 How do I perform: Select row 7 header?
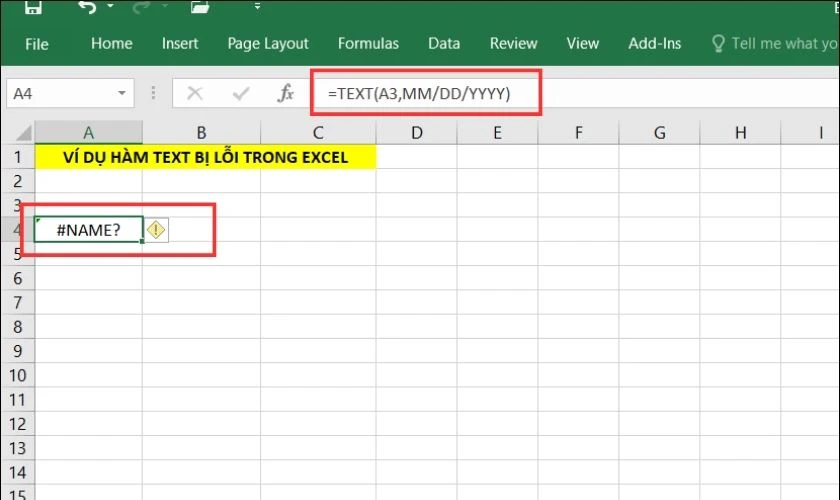tap(18, 302)
